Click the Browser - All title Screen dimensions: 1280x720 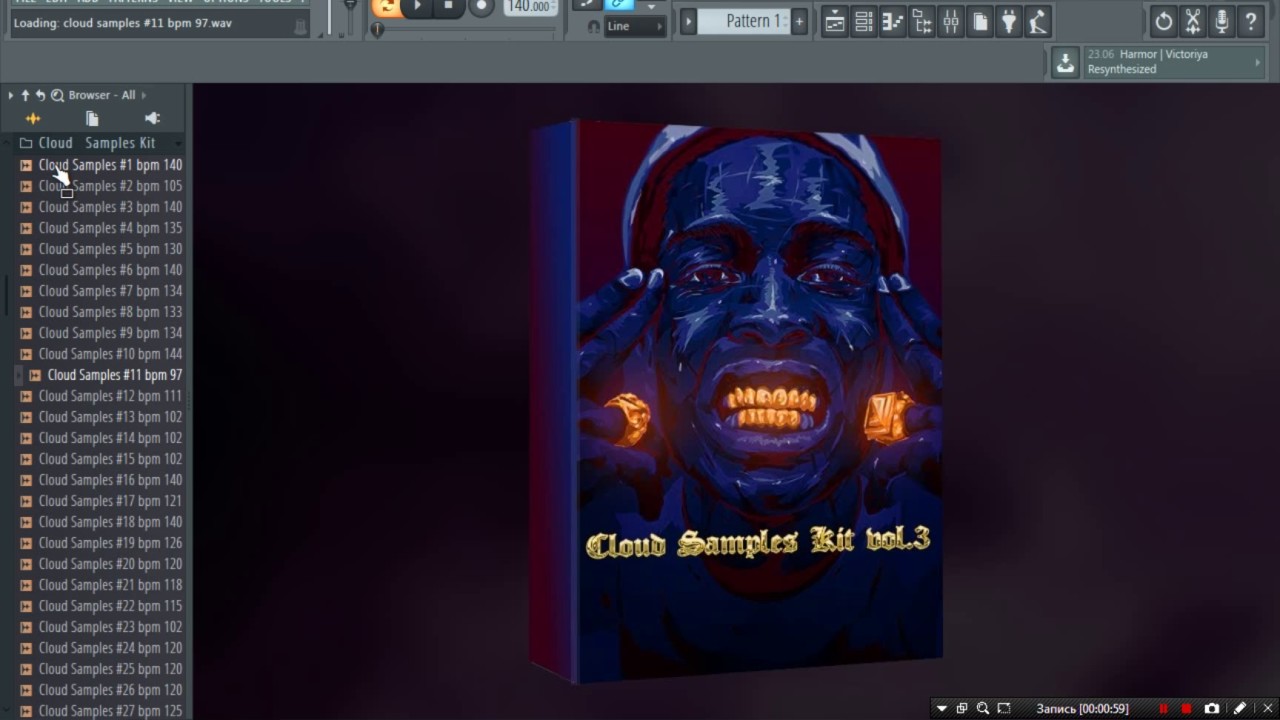point(102,95)
